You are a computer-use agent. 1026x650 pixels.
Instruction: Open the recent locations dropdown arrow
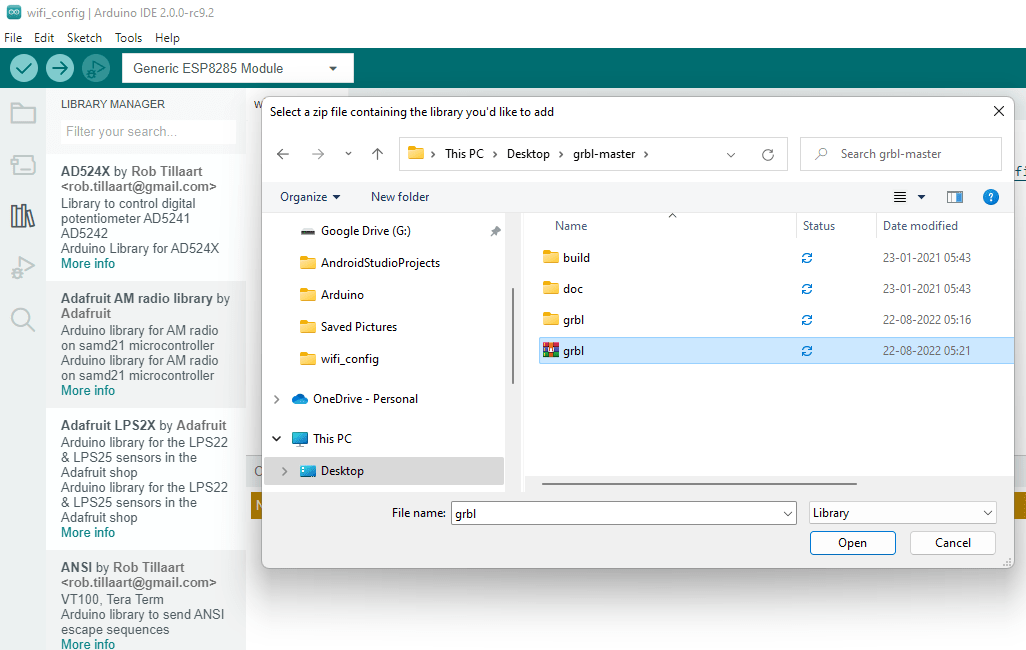click(x=348, y=154)
